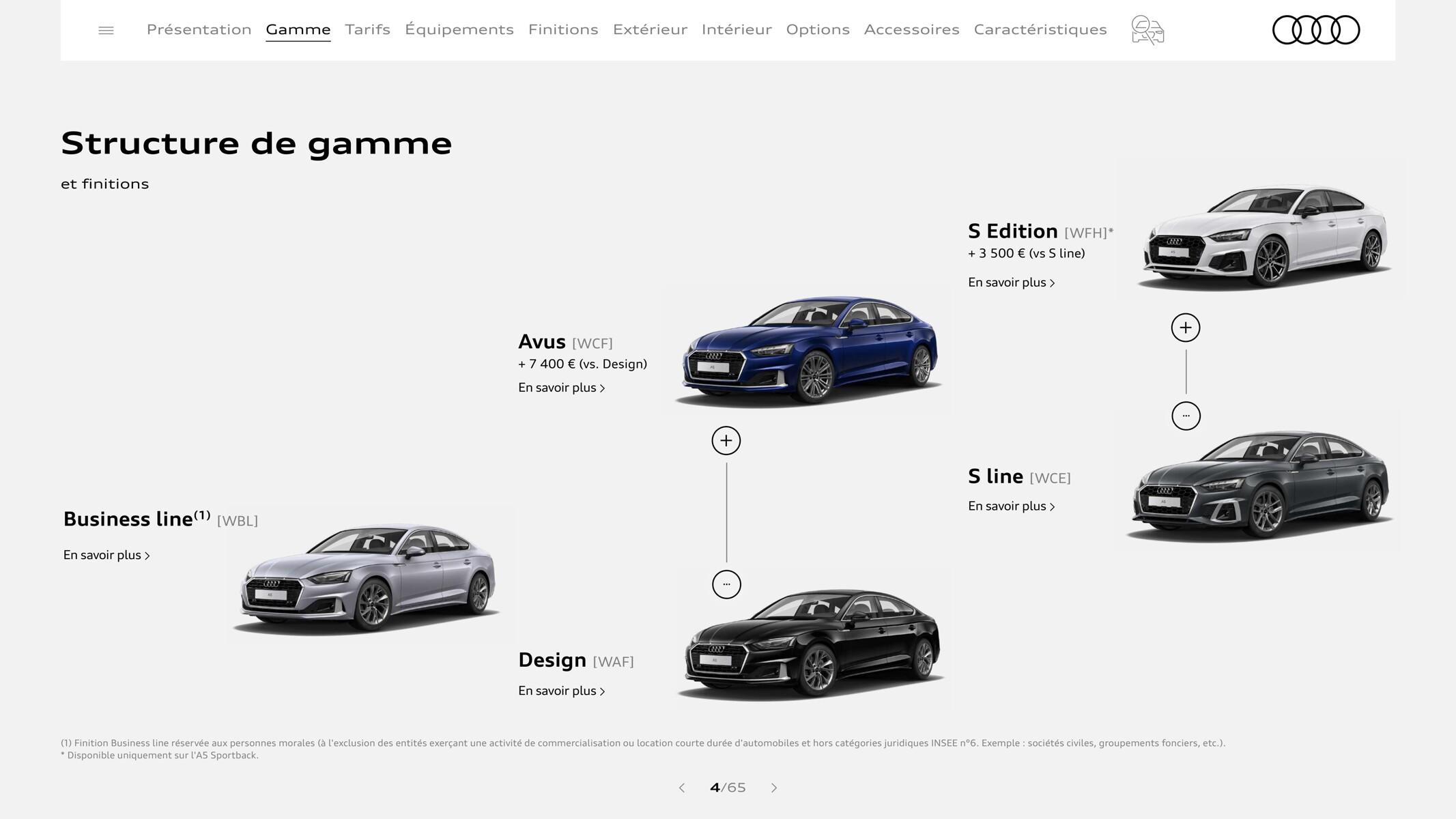Select the blue Avus car image
The height and width of the screenshot is (819, 1456).
point(809,351)
